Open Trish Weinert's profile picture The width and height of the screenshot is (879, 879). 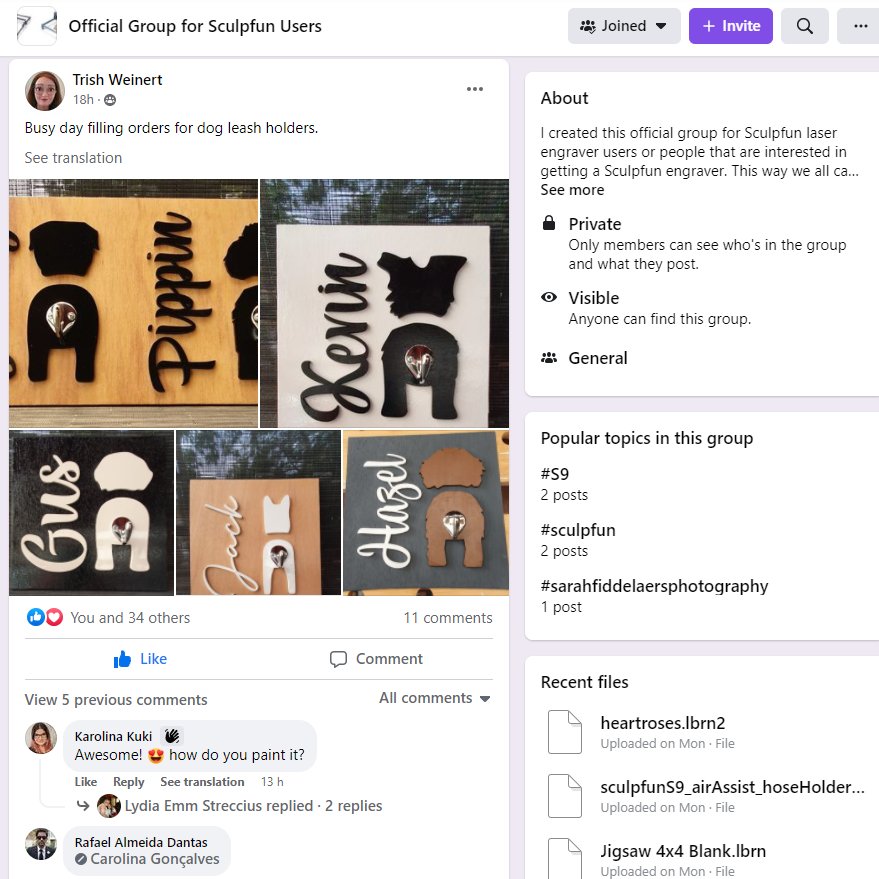pyautogui.click(x=45, y=91)
